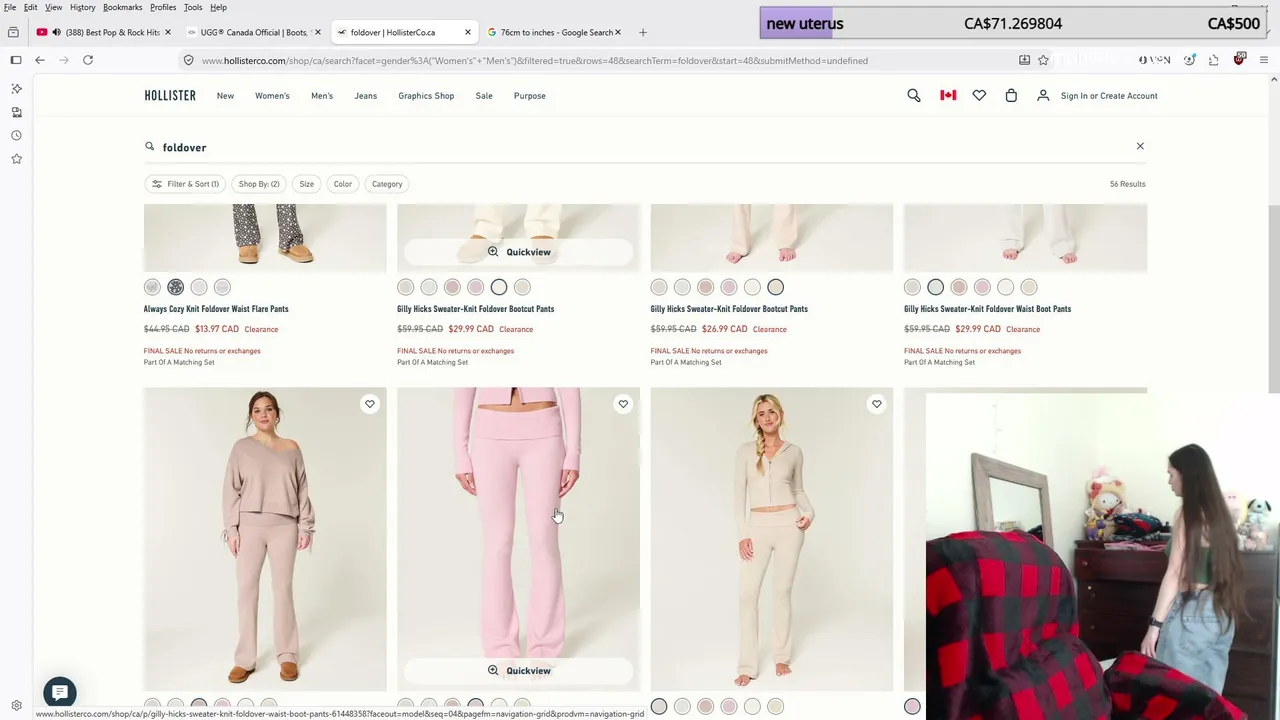
Task: Open the shopping bag
Action: pyautogui.click(x=1011, y=96)
